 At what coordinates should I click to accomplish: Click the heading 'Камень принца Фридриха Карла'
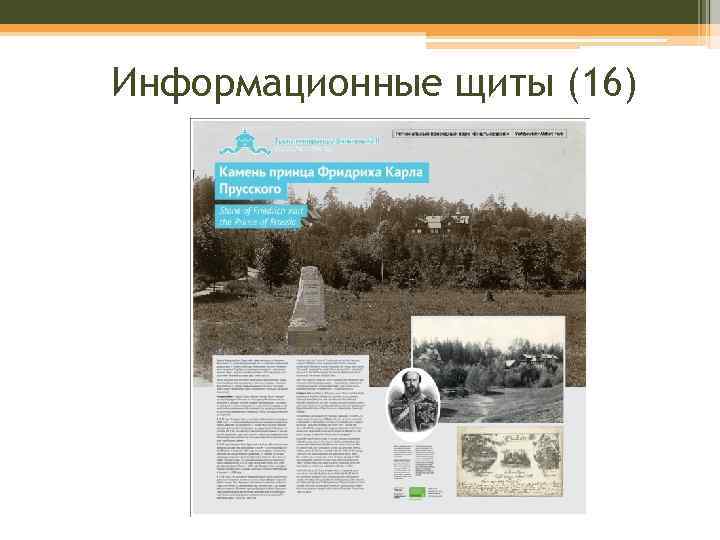click(x=321, y=172)
